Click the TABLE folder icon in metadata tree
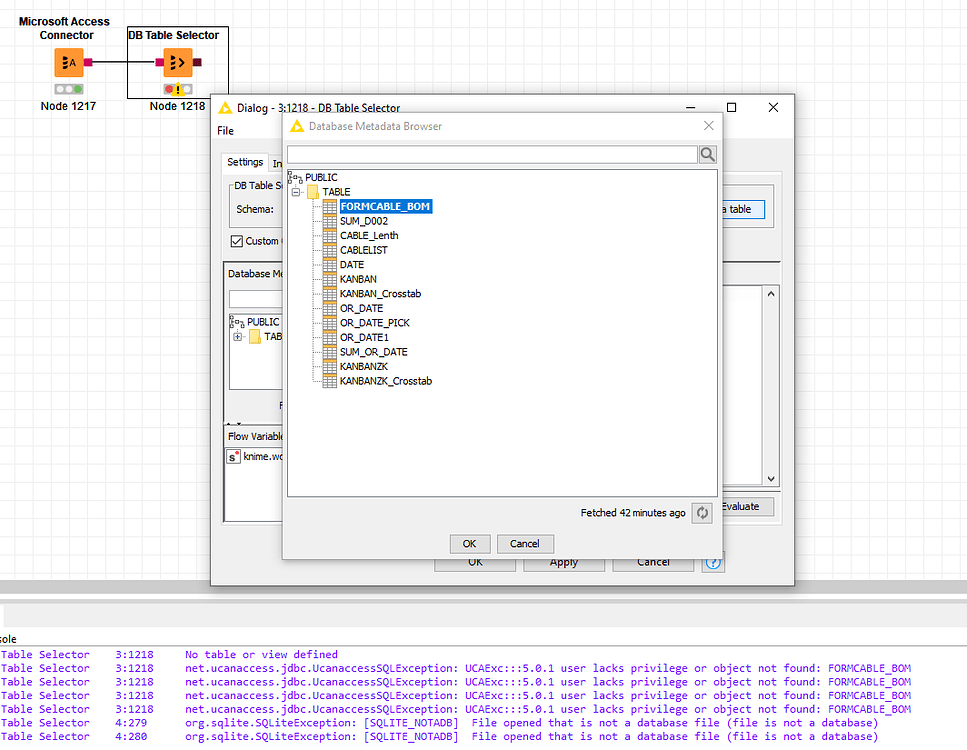967x750 pixels. coord(313,191)
